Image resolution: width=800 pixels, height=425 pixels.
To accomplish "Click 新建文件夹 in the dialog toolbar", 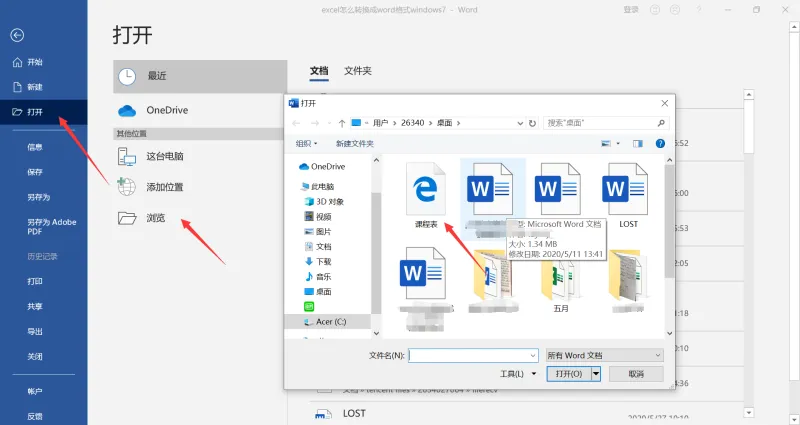I will (355, 144).
